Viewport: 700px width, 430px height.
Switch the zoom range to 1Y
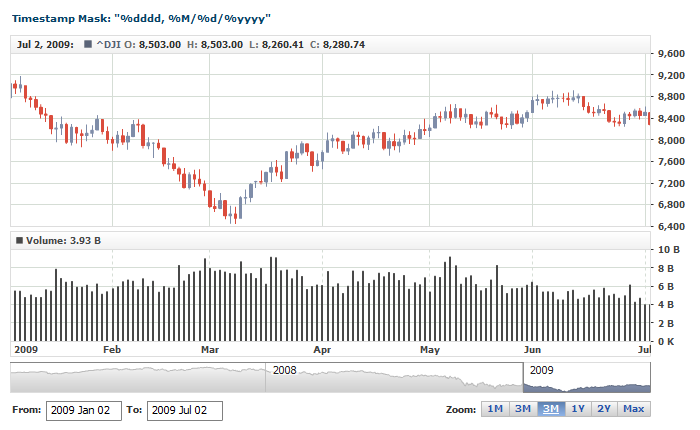coord(578,409)
